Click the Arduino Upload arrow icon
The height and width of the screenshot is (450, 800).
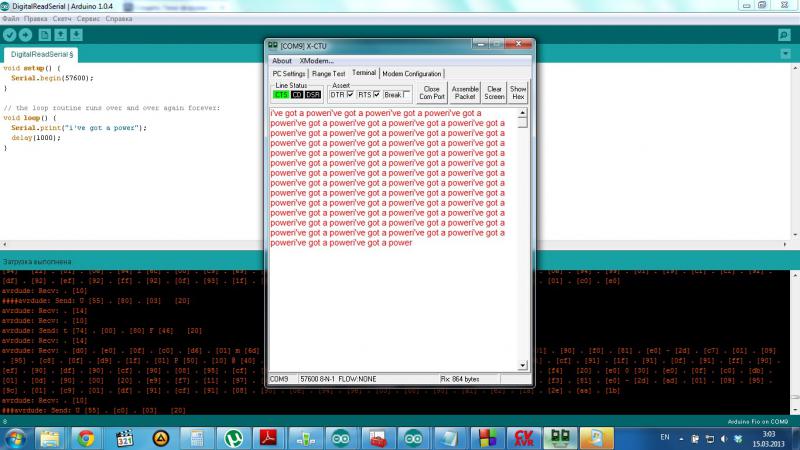click(26, 35)
